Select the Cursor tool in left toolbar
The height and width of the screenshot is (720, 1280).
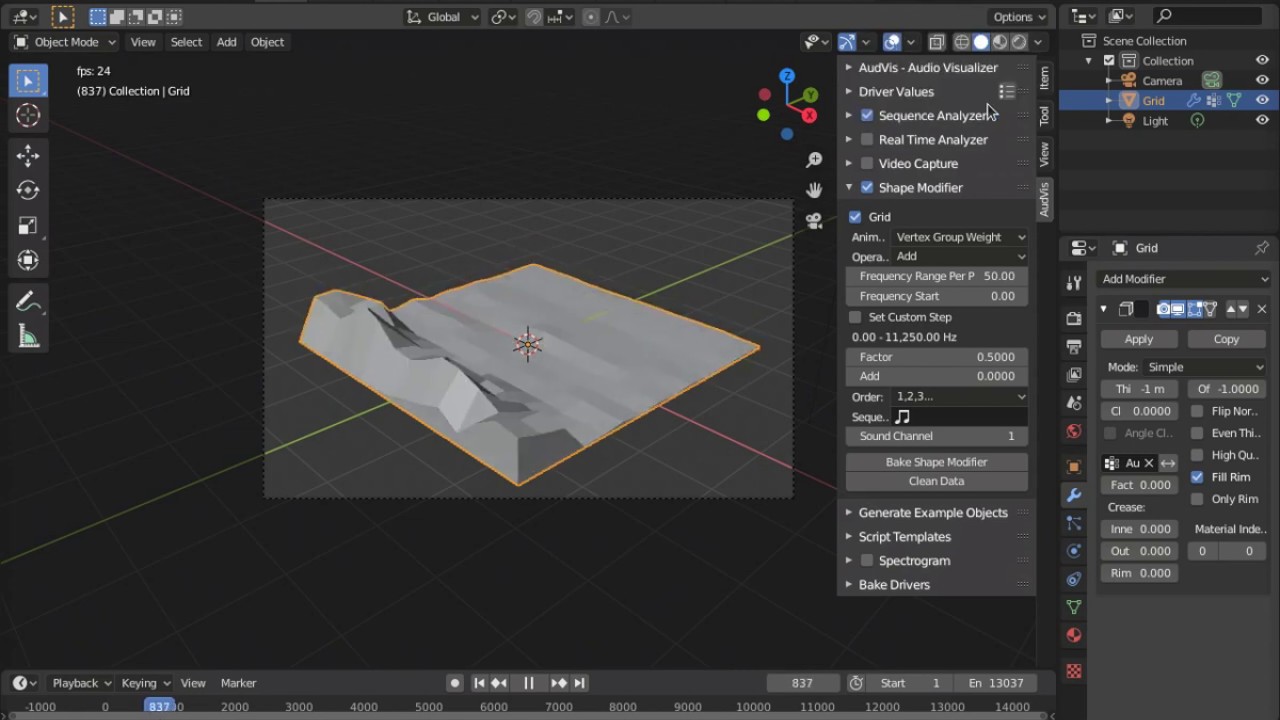click(x=28, y=116)
